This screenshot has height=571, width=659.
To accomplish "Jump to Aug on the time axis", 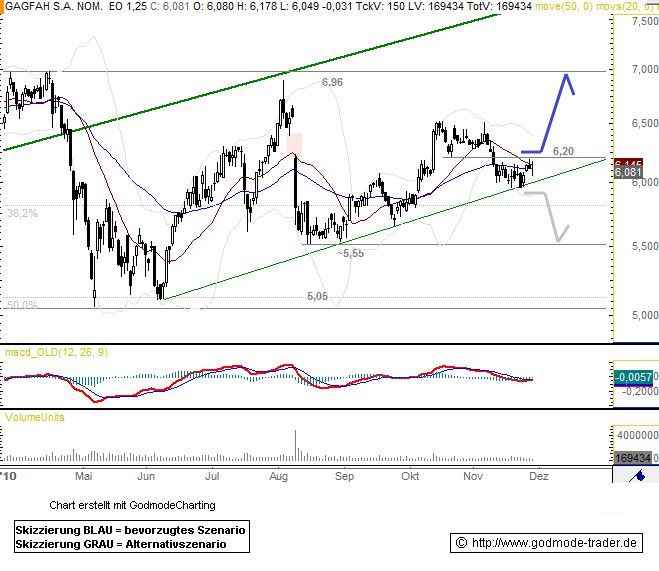I will pyautogui.click(x=277, y=476).
